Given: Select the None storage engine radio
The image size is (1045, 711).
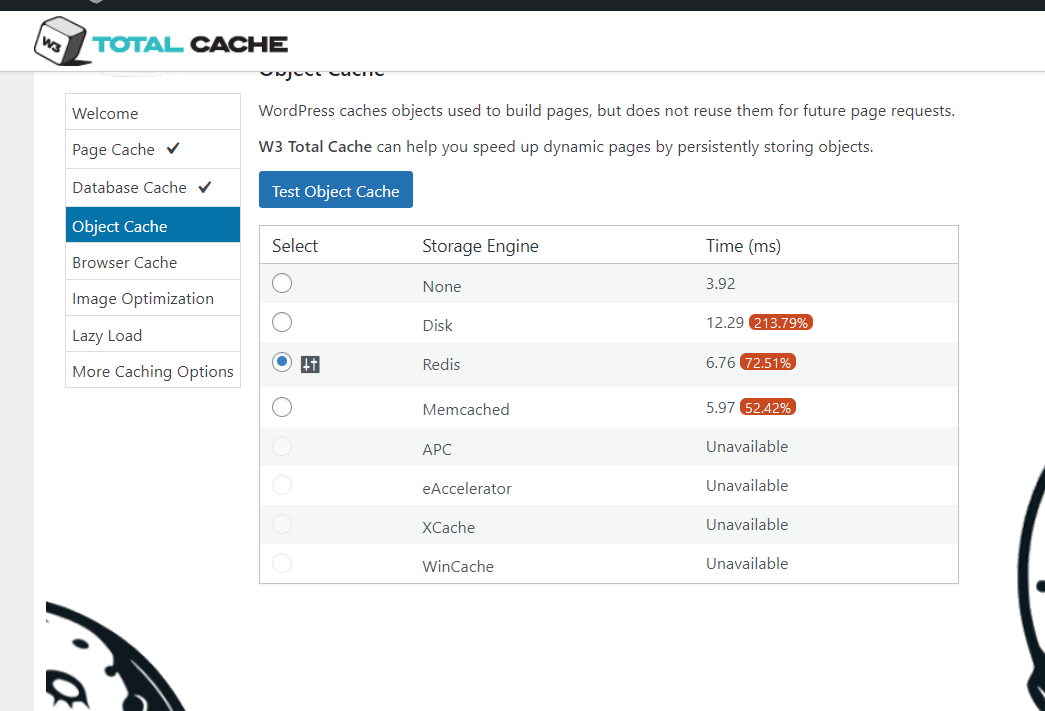Looking at the screenshot, I should pyautogui.click(x=282, y=283).
